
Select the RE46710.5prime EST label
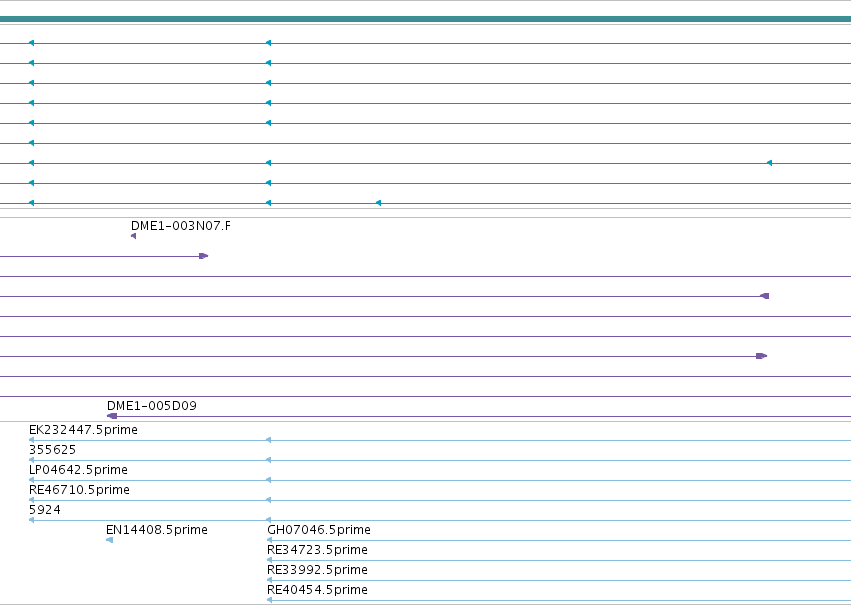[79, 490]
